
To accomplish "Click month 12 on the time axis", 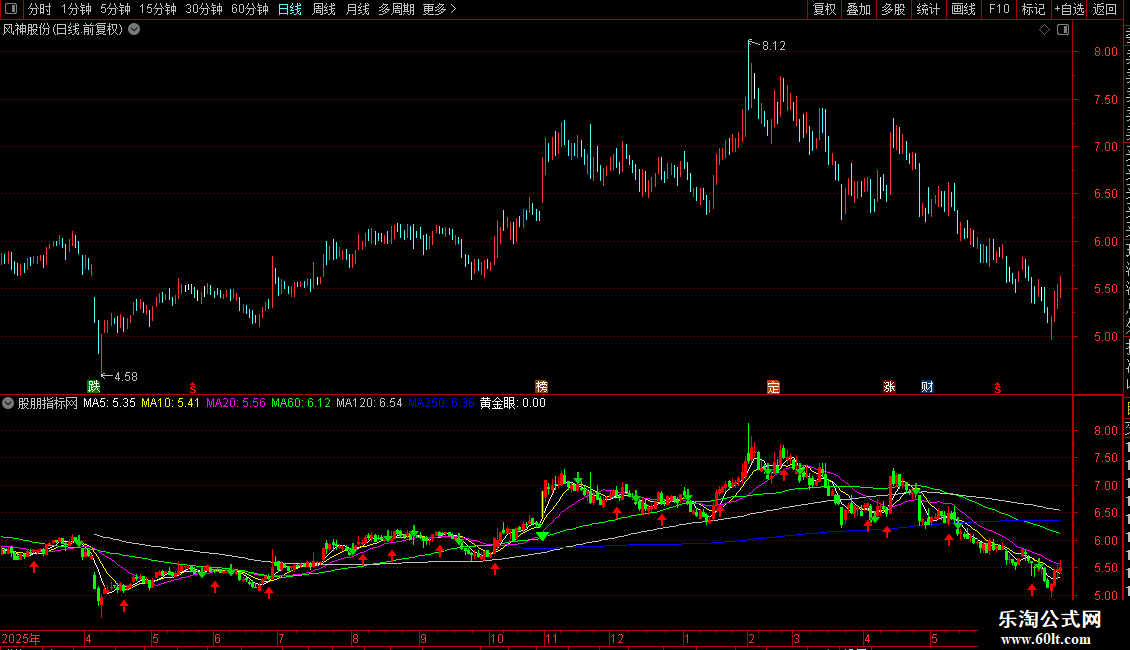I will click(616, 639).
